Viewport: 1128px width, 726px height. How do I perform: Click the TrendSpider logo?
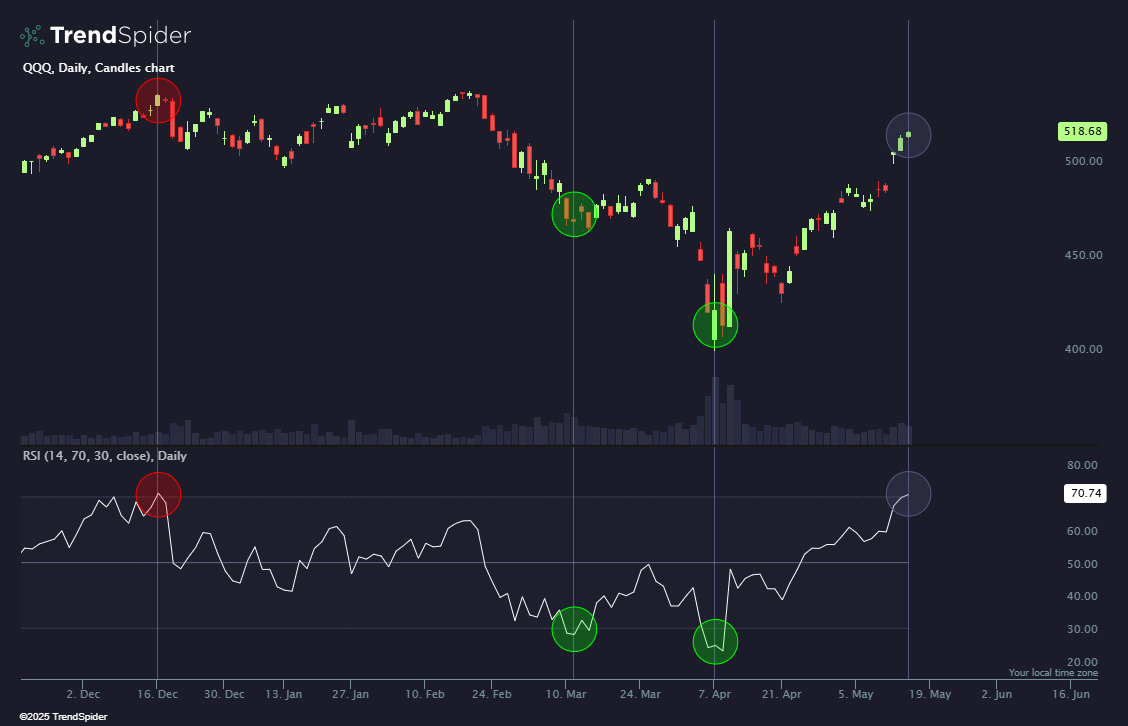pyautogui.click(x=105, y=35)
